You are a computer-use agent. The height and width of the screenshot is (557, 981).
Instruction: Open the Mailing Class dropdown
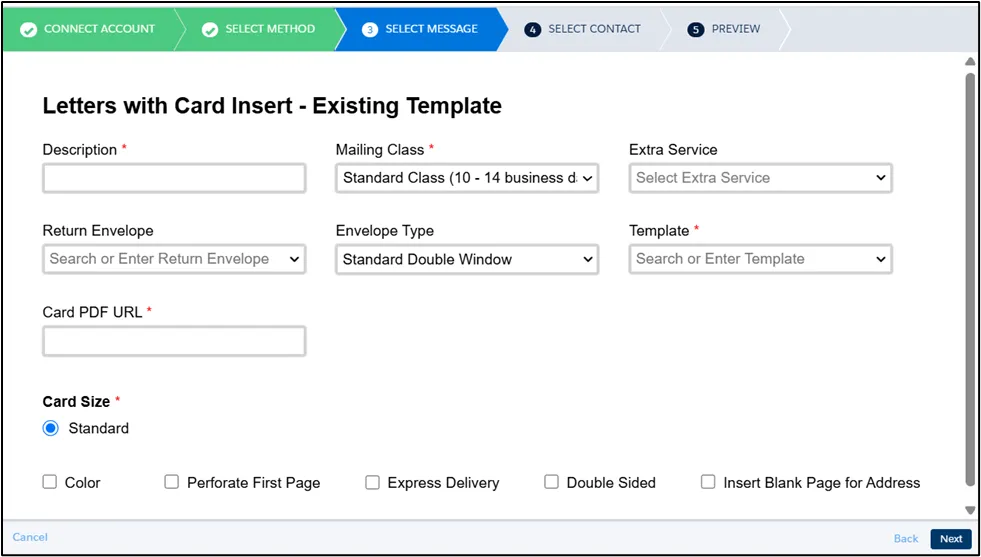(467, 178)
